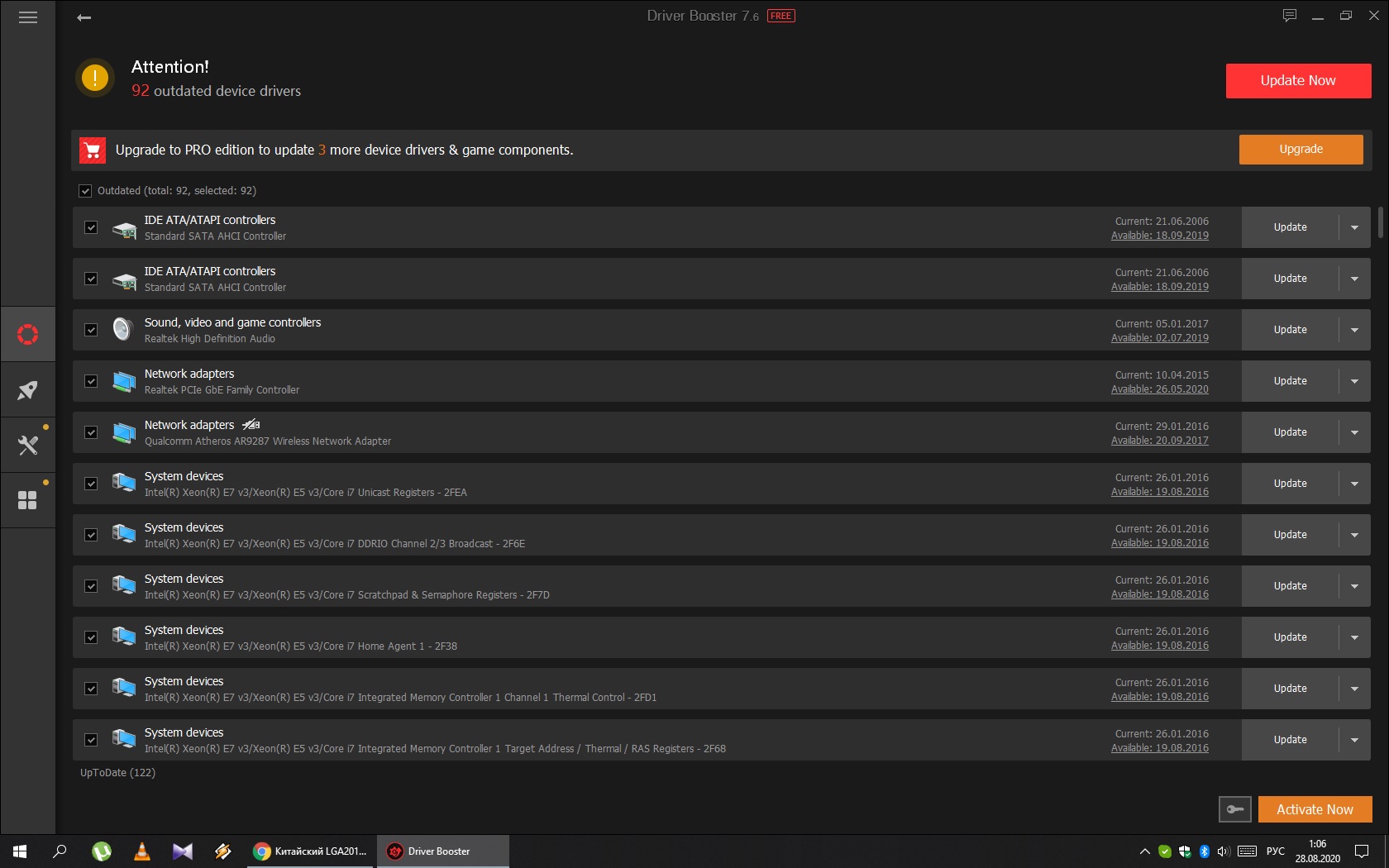
Task: Open Winamp from the taskbar
Action: [x=223, y=851]
